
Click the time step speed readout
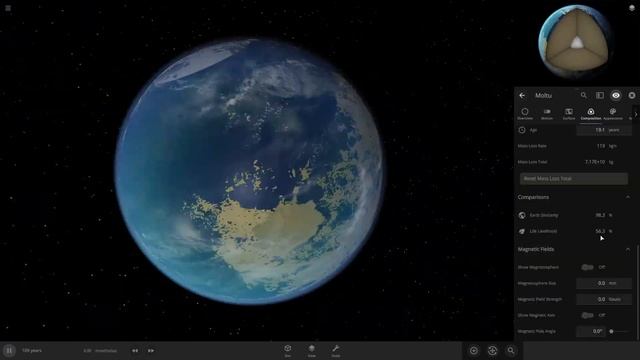(x=100, y=351)
